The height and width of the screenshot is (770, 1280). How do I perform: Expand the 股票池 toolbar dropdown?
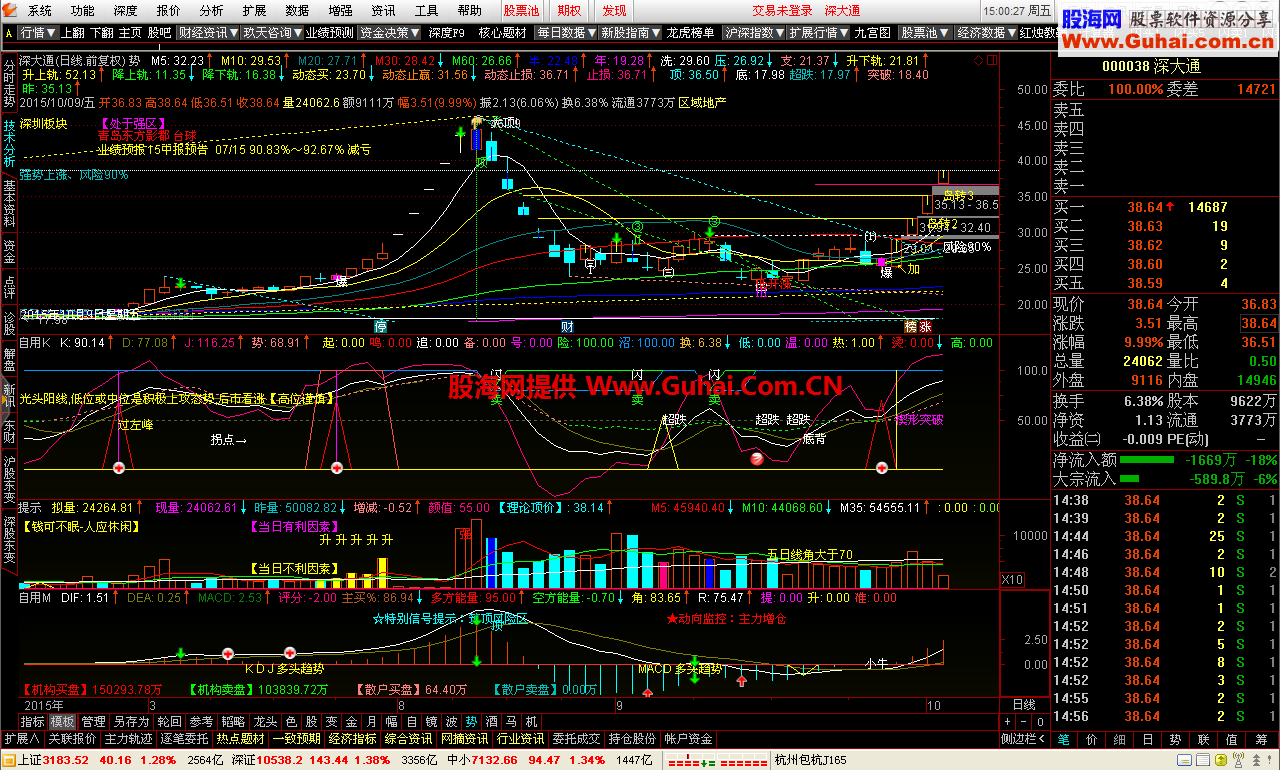(924, 32)
